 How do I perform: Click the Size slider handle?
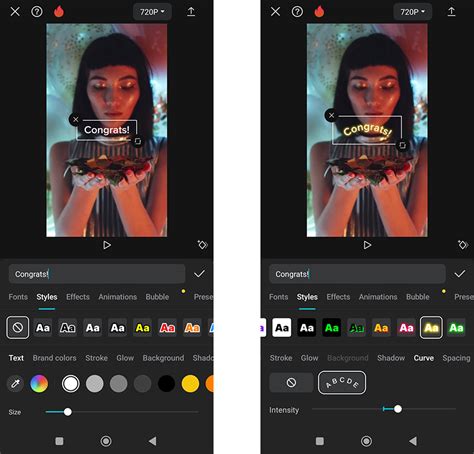[x=68, y=412]
